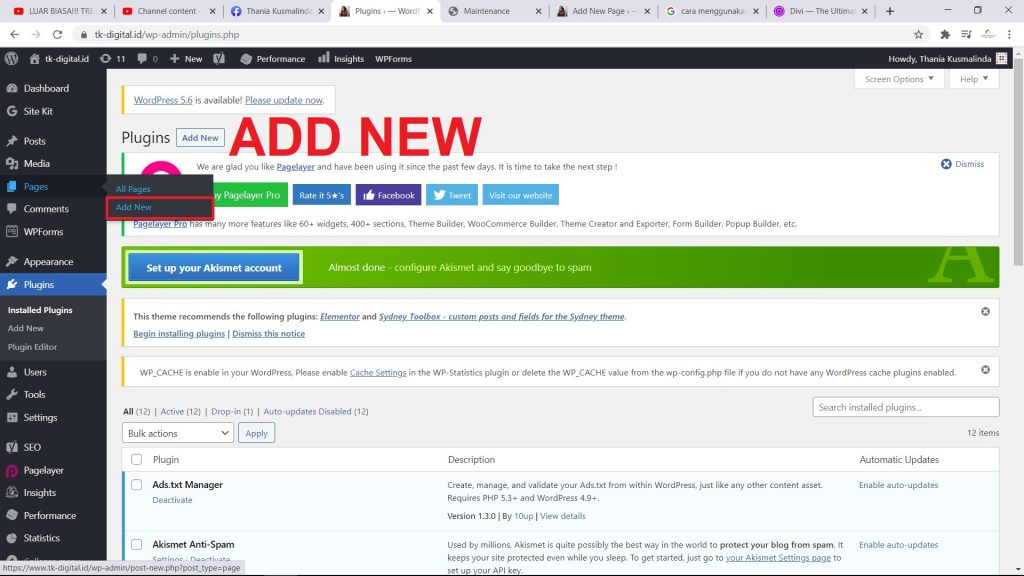Tick the Akismet Anti-Spam checkbox
1024x576 pixels.
(x=136, y=544)
